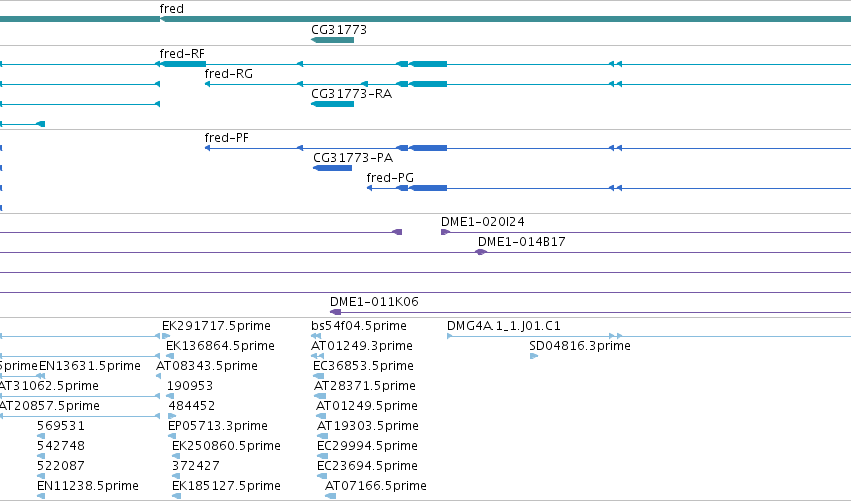Select the 190953 feature label

click(189, 386)
